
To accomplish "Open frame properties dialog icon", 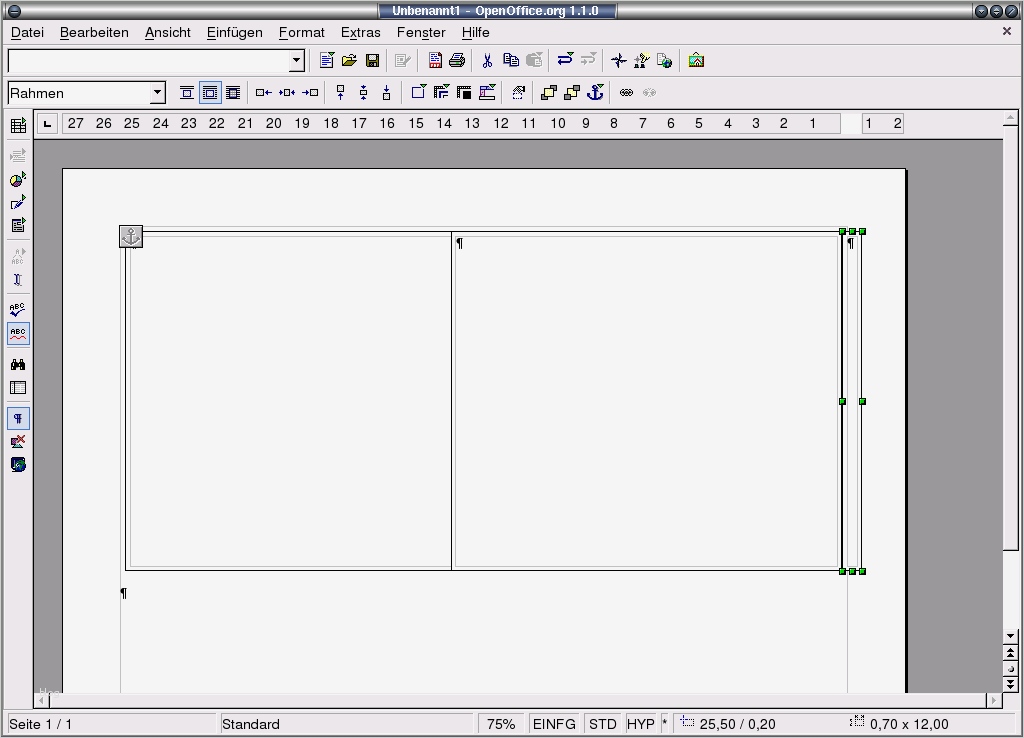I will click(519, 93).
